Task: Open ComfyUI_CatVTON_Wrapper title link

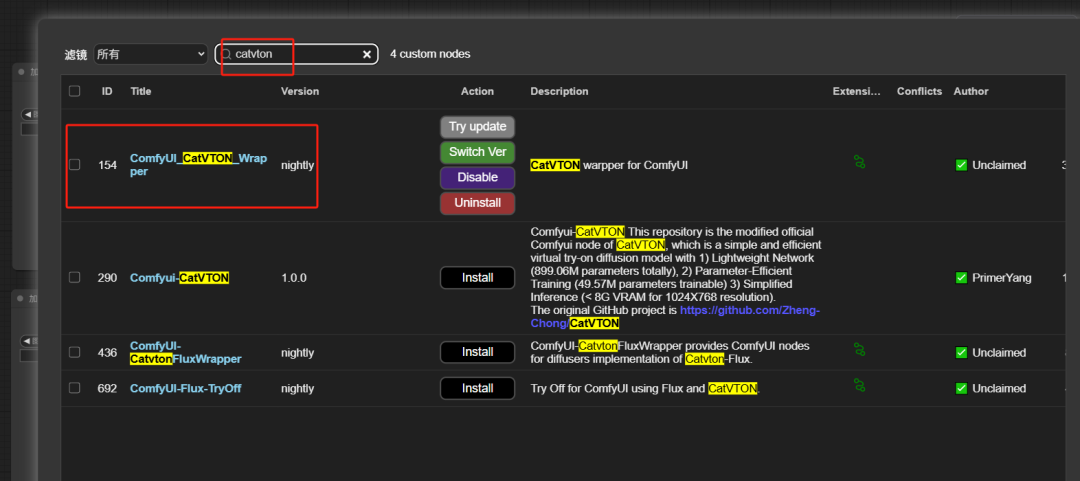Action: pyautogui.click(x=198, y=165)
